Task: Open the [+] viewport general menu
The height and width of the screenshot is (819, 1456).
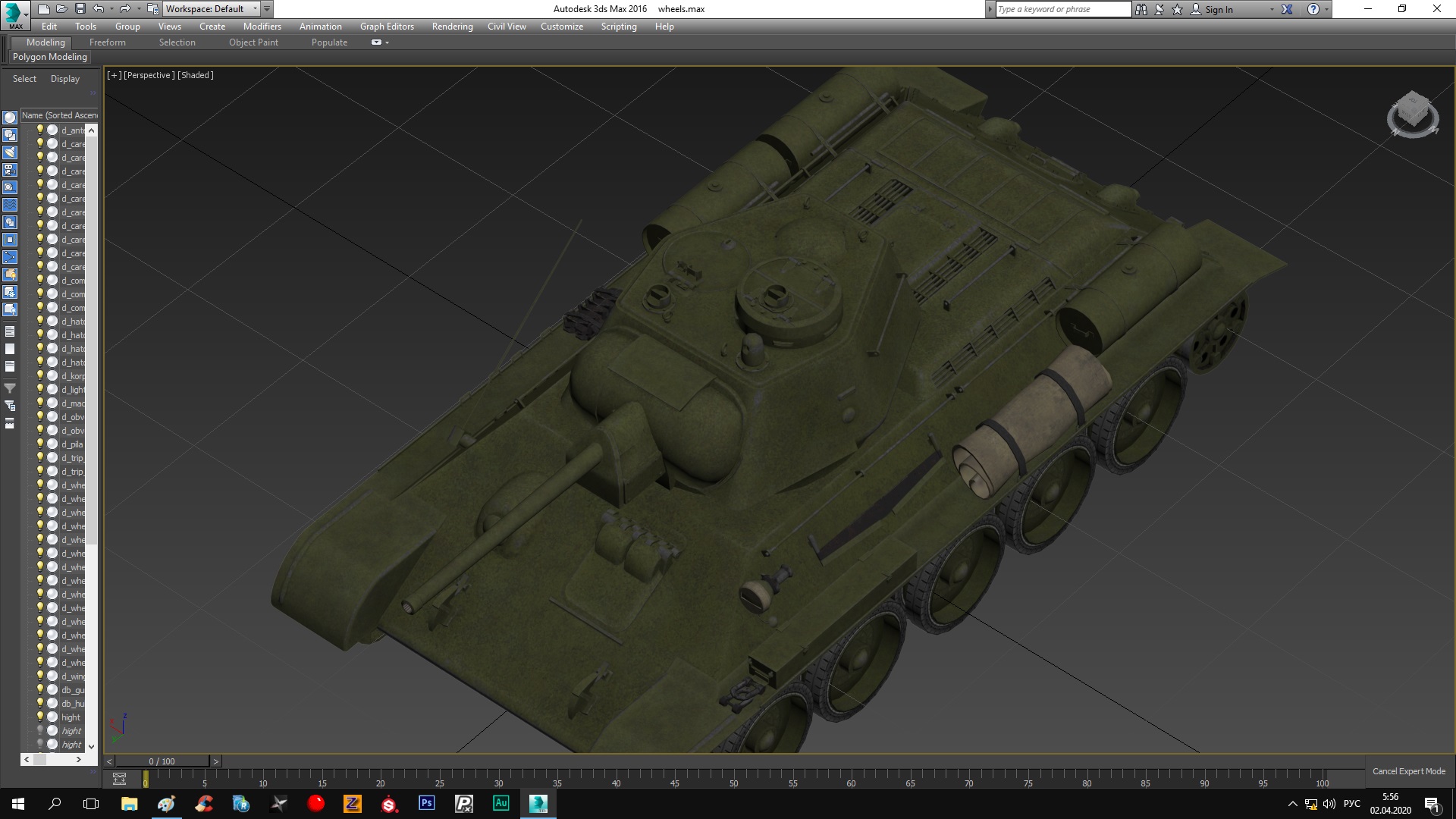Action: [x=114, y=75]
